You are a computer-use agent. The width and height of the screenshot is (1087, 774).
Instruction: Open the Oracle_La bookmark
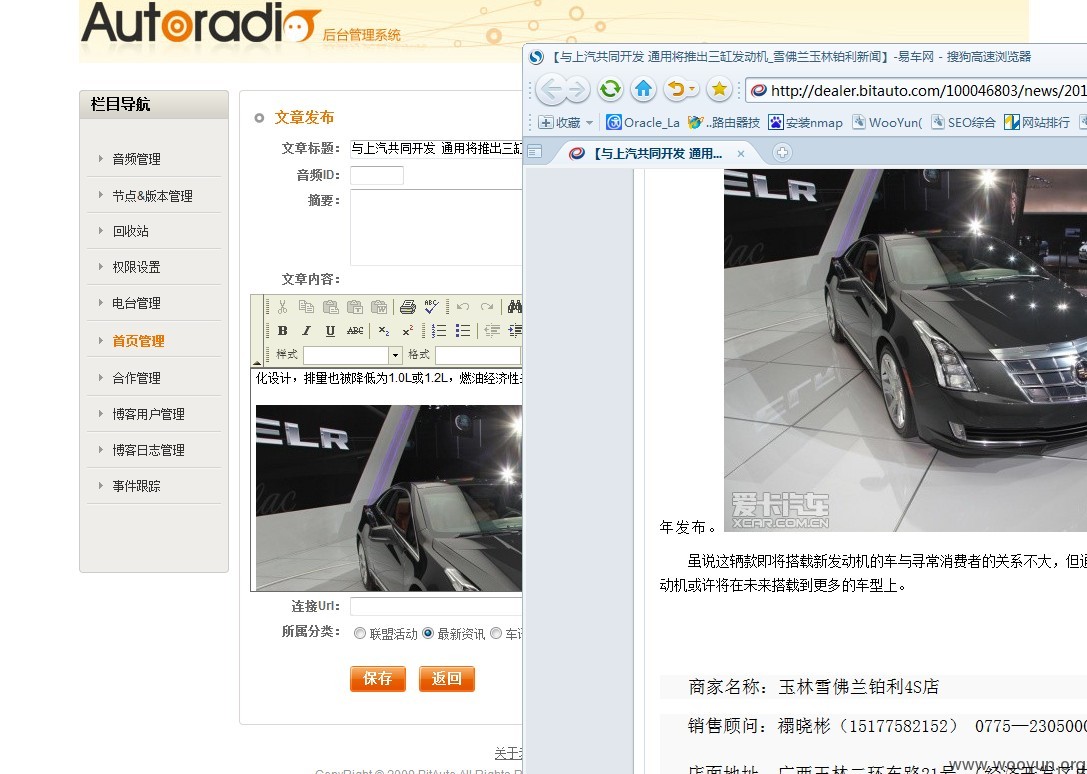[643, 123]
